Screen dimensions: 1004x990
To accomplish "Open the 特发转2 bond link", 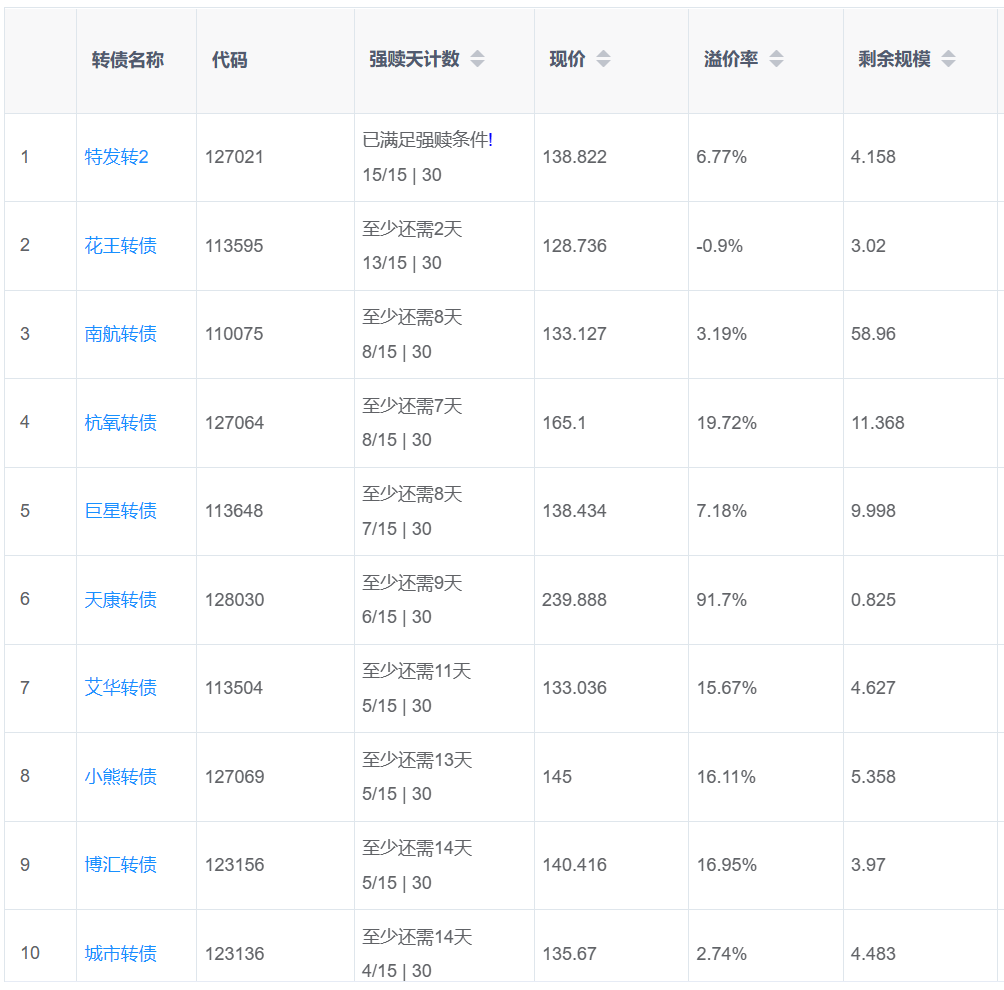I will click(116, 157).
